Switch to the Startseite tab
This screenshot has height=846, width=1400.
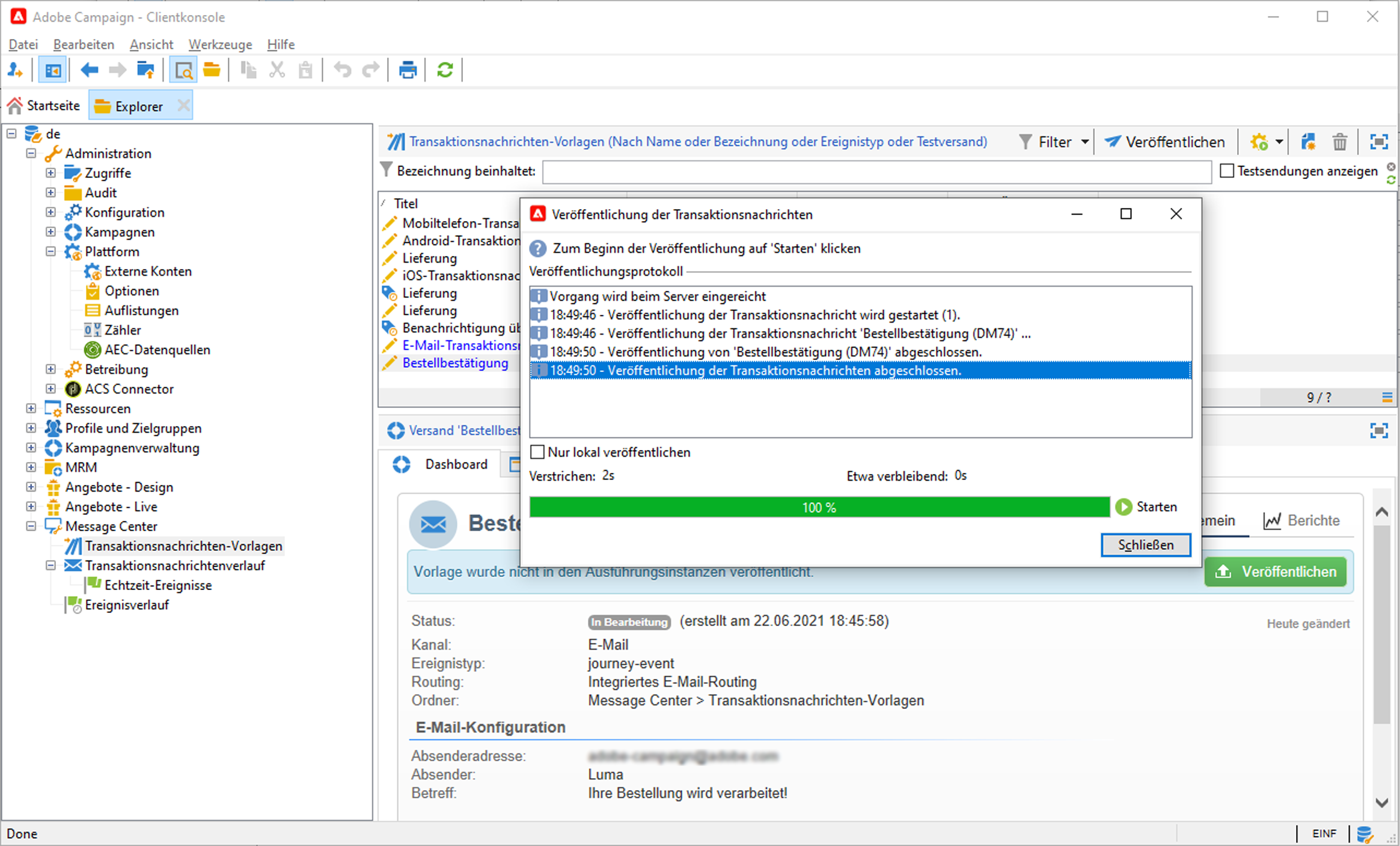coord(44,106)
